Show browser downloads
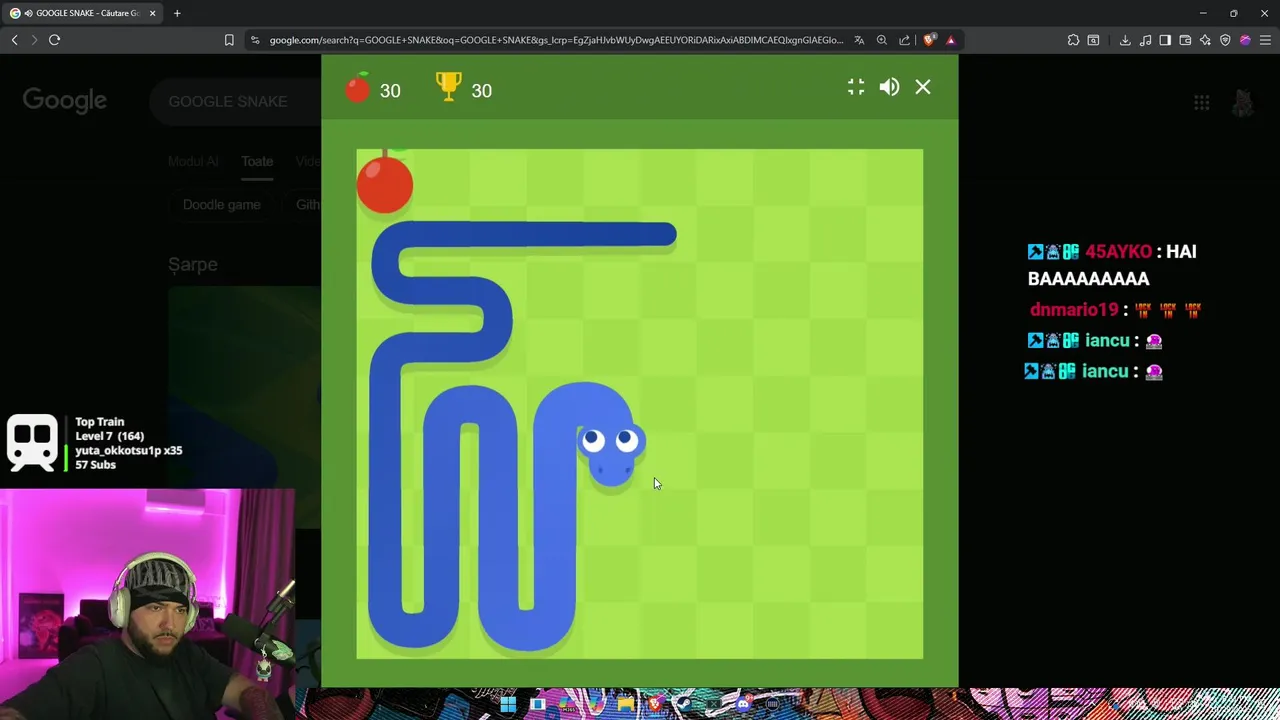1280x720 pixels. pos(1125,40)
